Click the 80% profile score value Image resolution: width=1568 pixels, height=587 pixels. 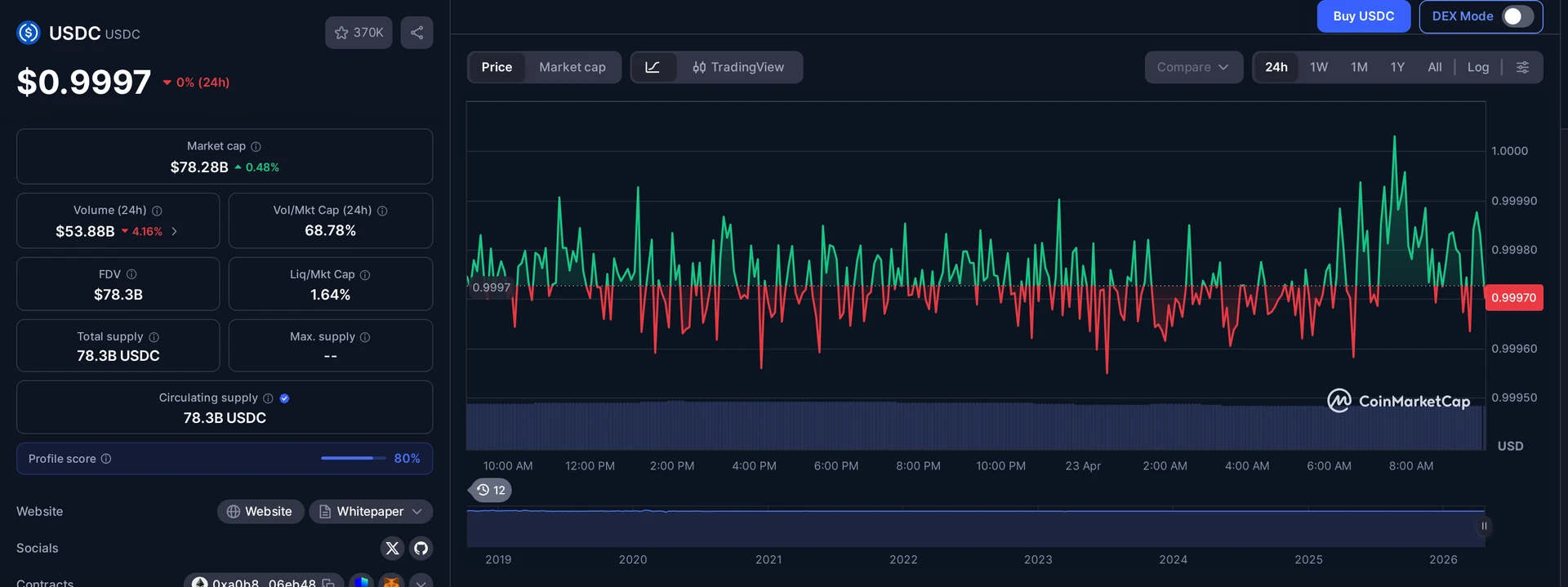pyautogui.click(x=407, y=459)
